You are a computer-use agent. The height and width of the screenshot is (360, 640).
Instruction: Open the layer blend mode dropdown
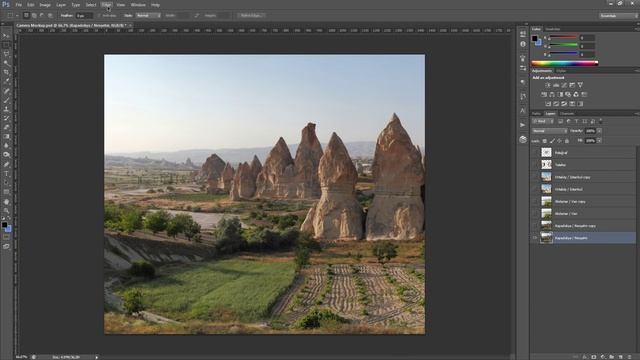tap(549, 131)
